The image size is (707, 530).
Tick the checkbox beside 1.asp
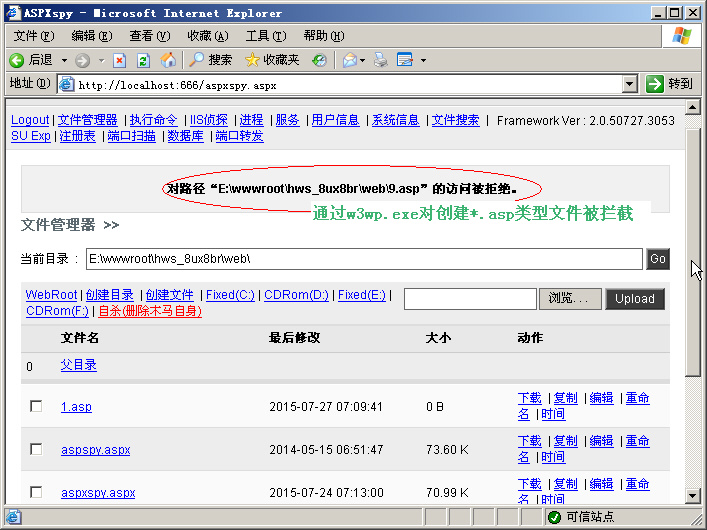tap(36, 406)
